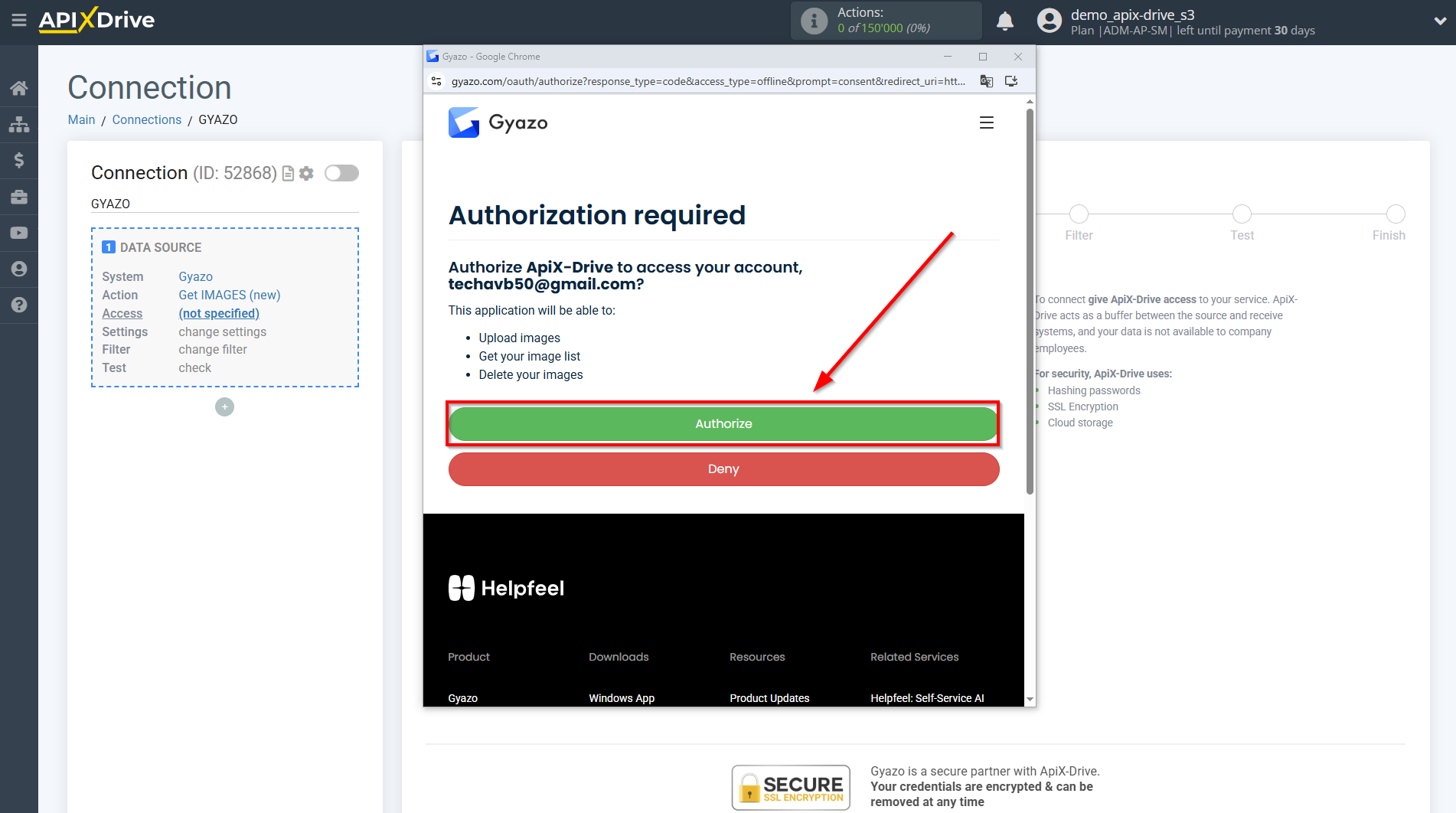The image size is (1456, 813).
Task: Select the connections hierarchy icon in the sidebar
Action: (19, 123)
